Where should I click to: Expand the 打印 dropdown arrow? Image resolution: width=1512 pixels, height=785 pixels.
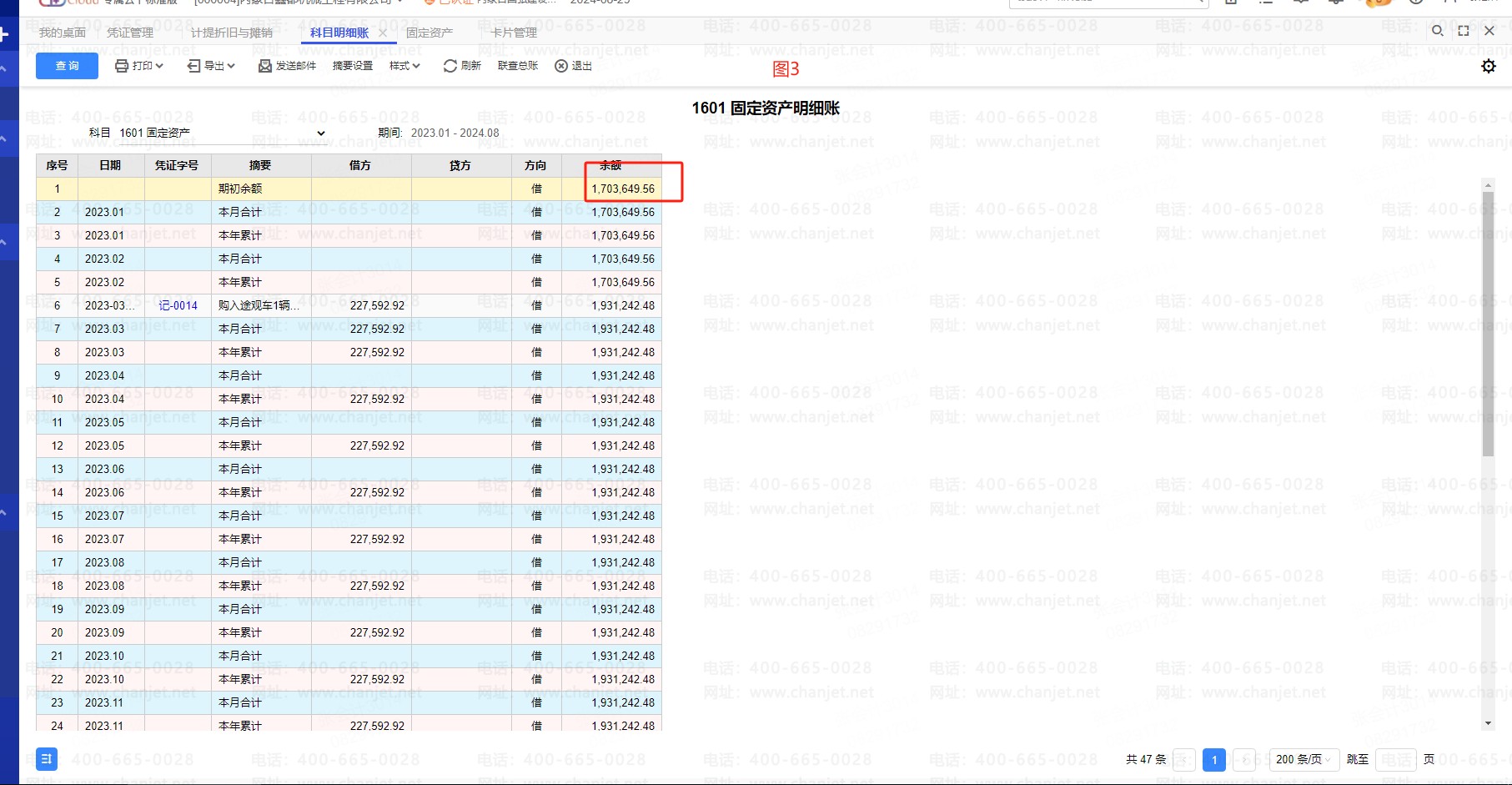coord(159,66)
